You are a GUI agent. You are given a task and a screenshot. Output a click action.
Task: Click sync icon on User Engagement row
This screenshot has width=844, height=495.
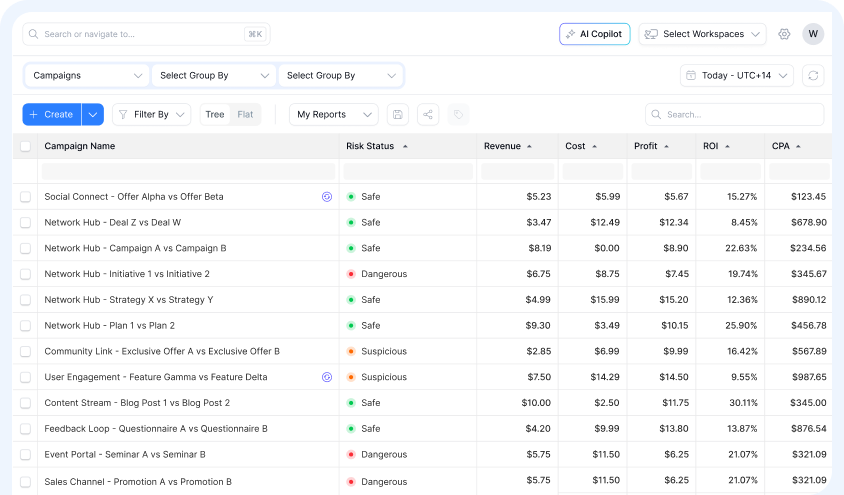coord(327,377)
